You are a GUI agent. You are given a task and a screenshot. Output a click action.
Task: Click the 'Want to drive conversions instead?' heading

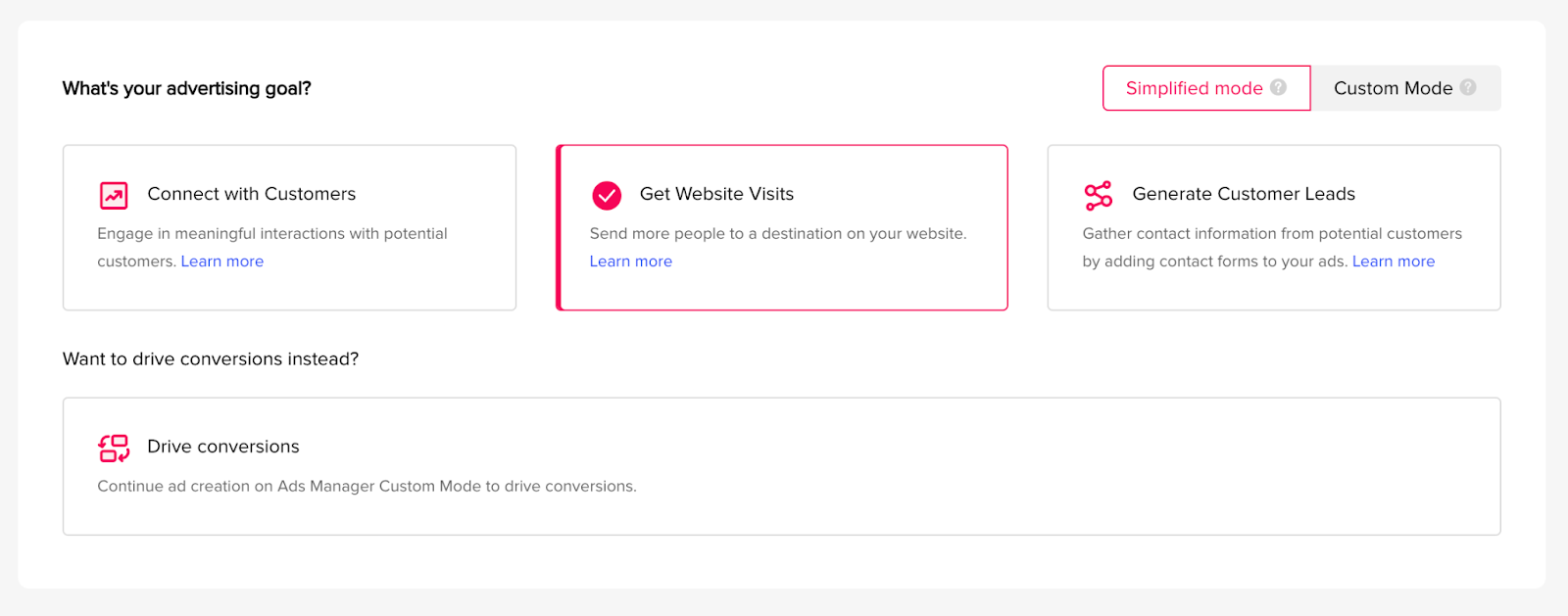211,359
